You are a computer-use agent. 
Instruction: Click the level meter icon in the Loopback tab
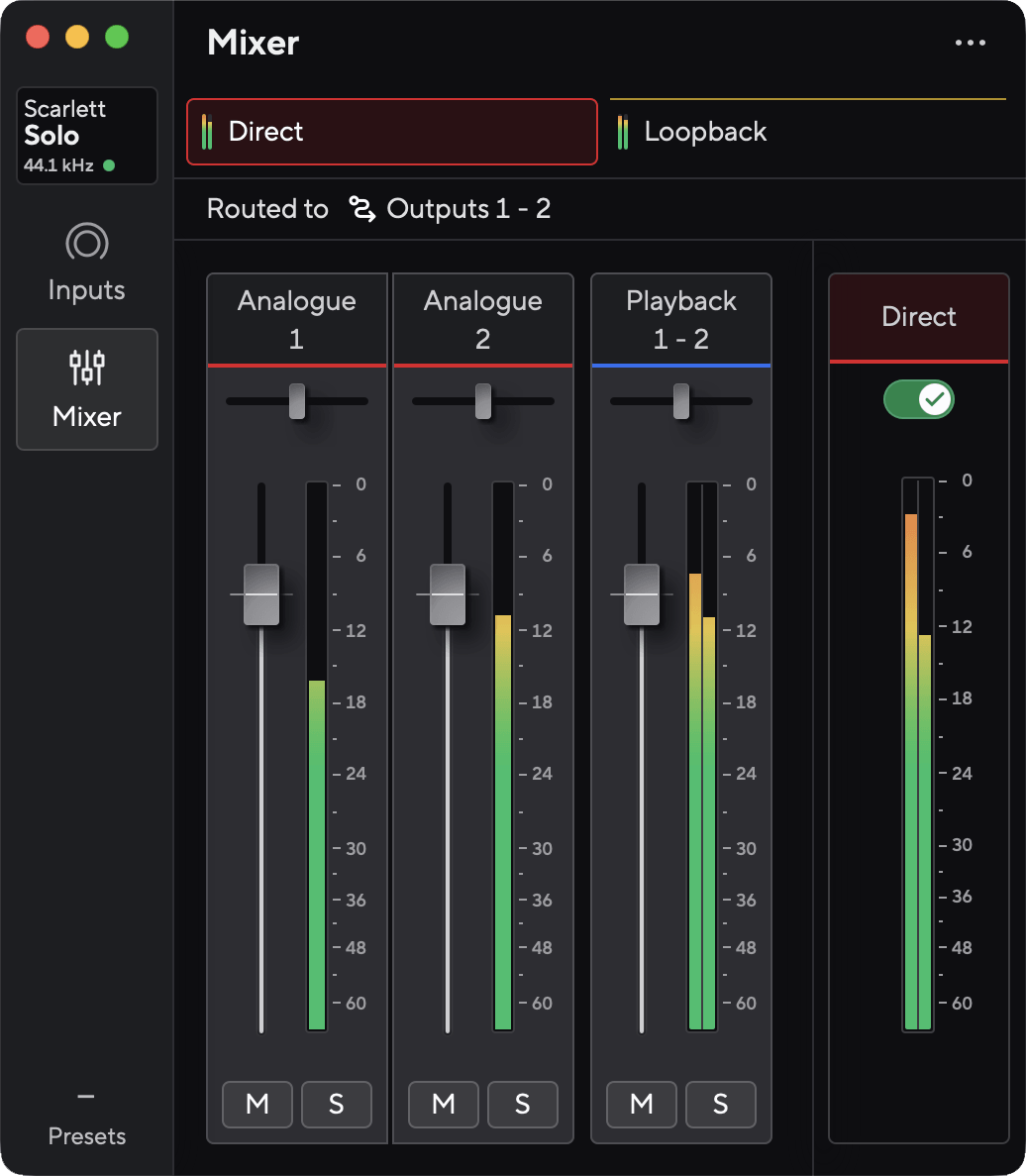tap(623, 131)
